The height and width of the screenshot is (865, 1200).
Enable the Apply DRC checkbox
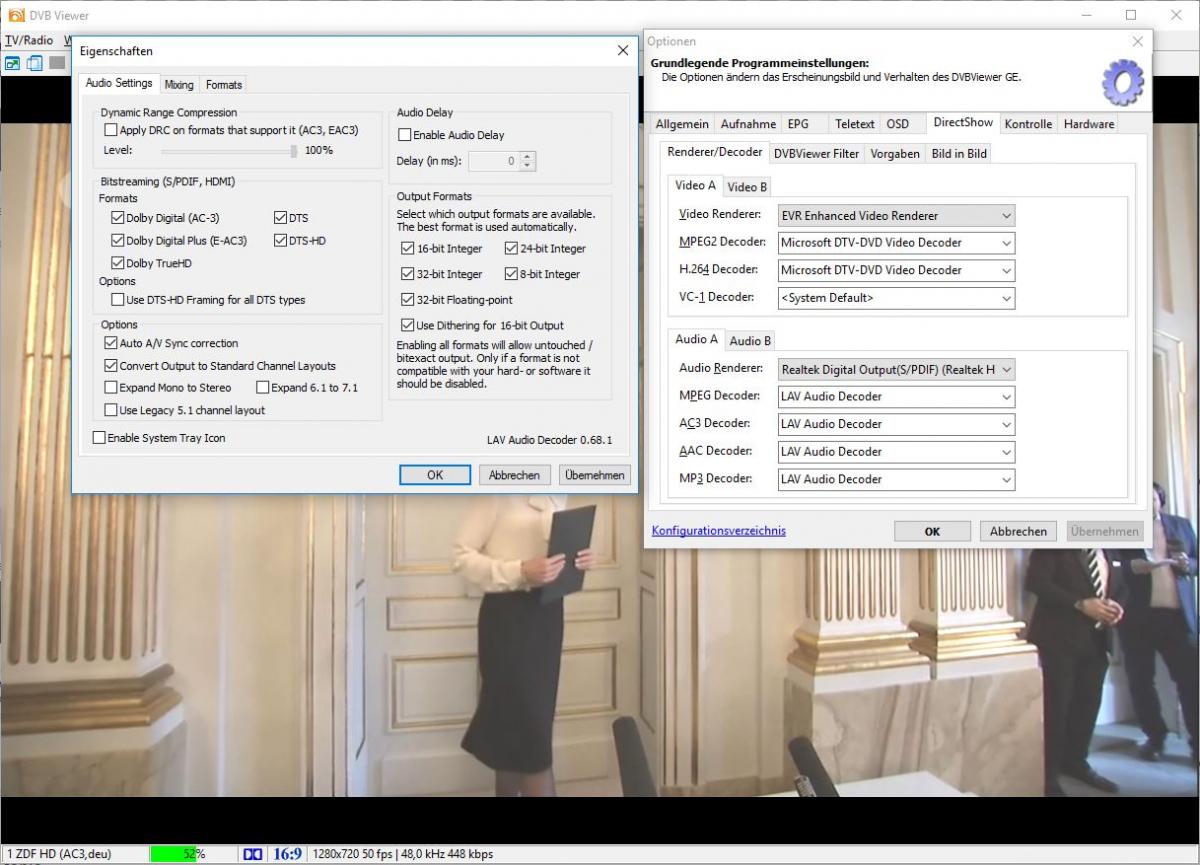(111, 130)
